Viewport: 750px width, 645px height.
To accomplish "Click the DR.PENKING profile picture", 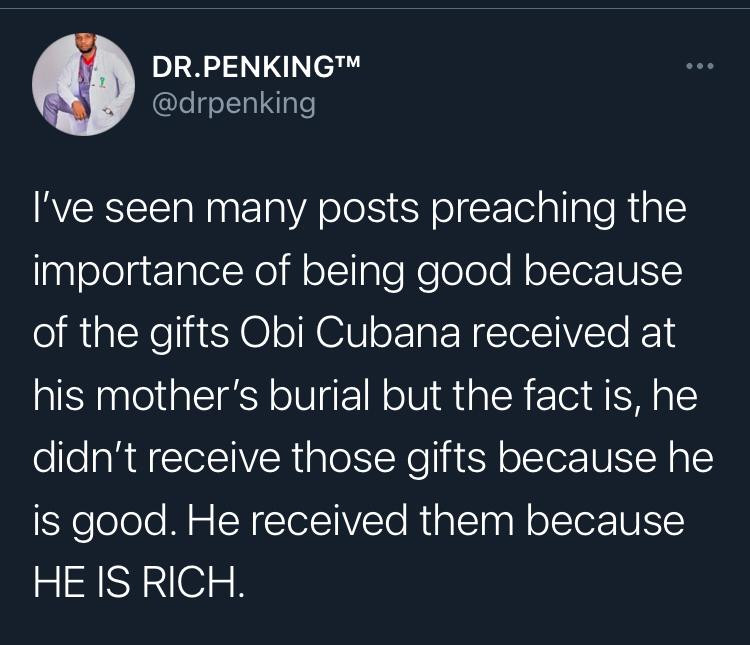I will coord(84,83).
